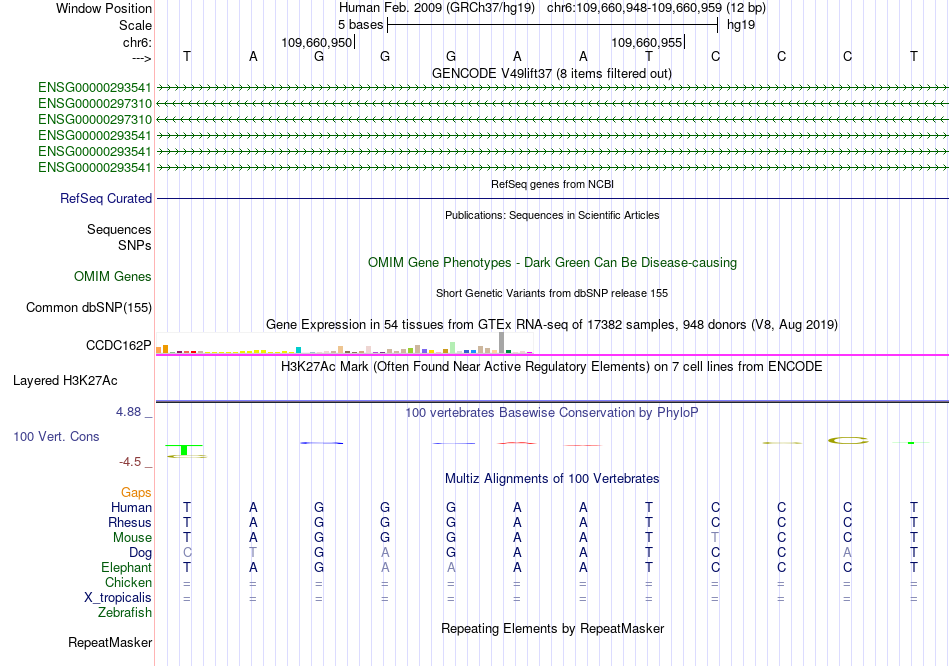Click the 109,660,955 coordinate marker
950x666 pixels.
coord(646,42)
